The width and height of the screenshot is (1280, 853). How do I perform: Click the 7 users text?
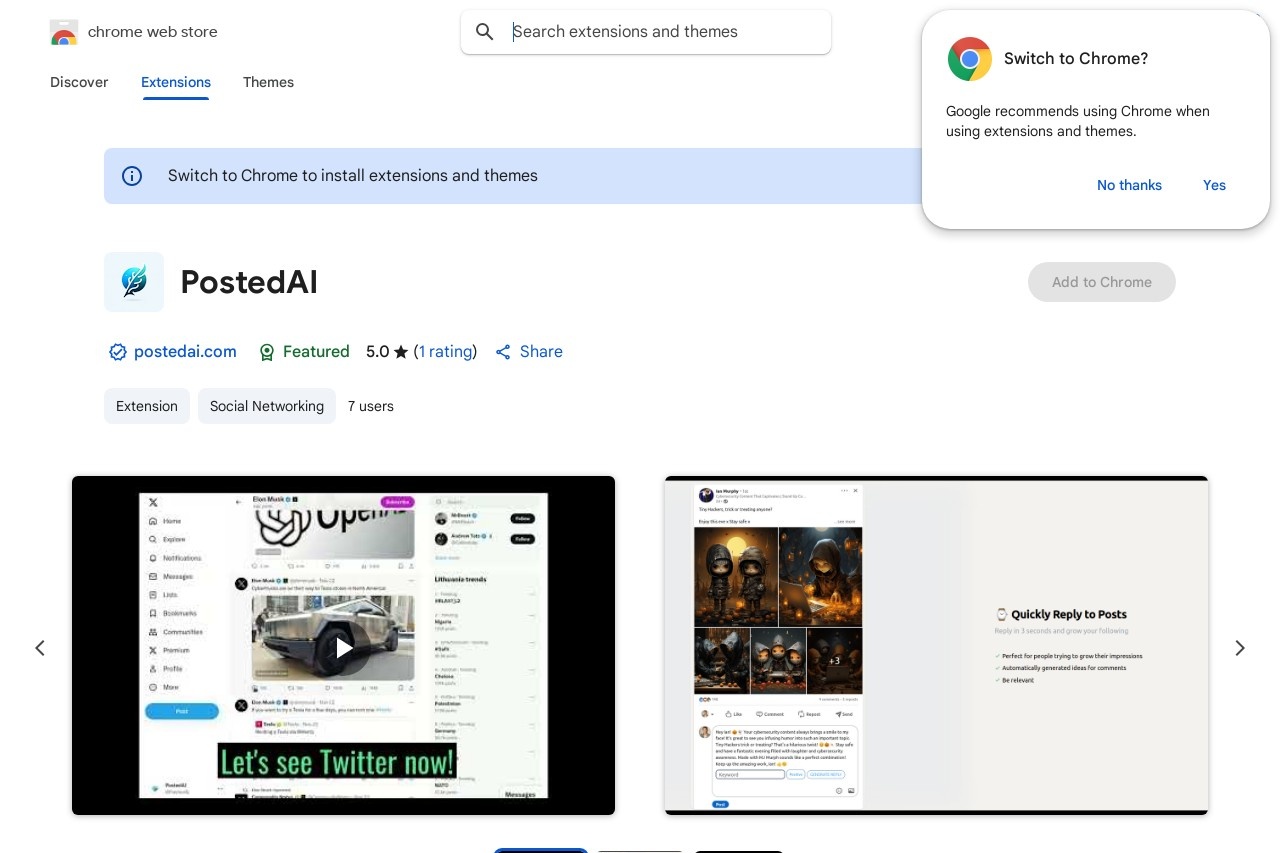[371, 406]
